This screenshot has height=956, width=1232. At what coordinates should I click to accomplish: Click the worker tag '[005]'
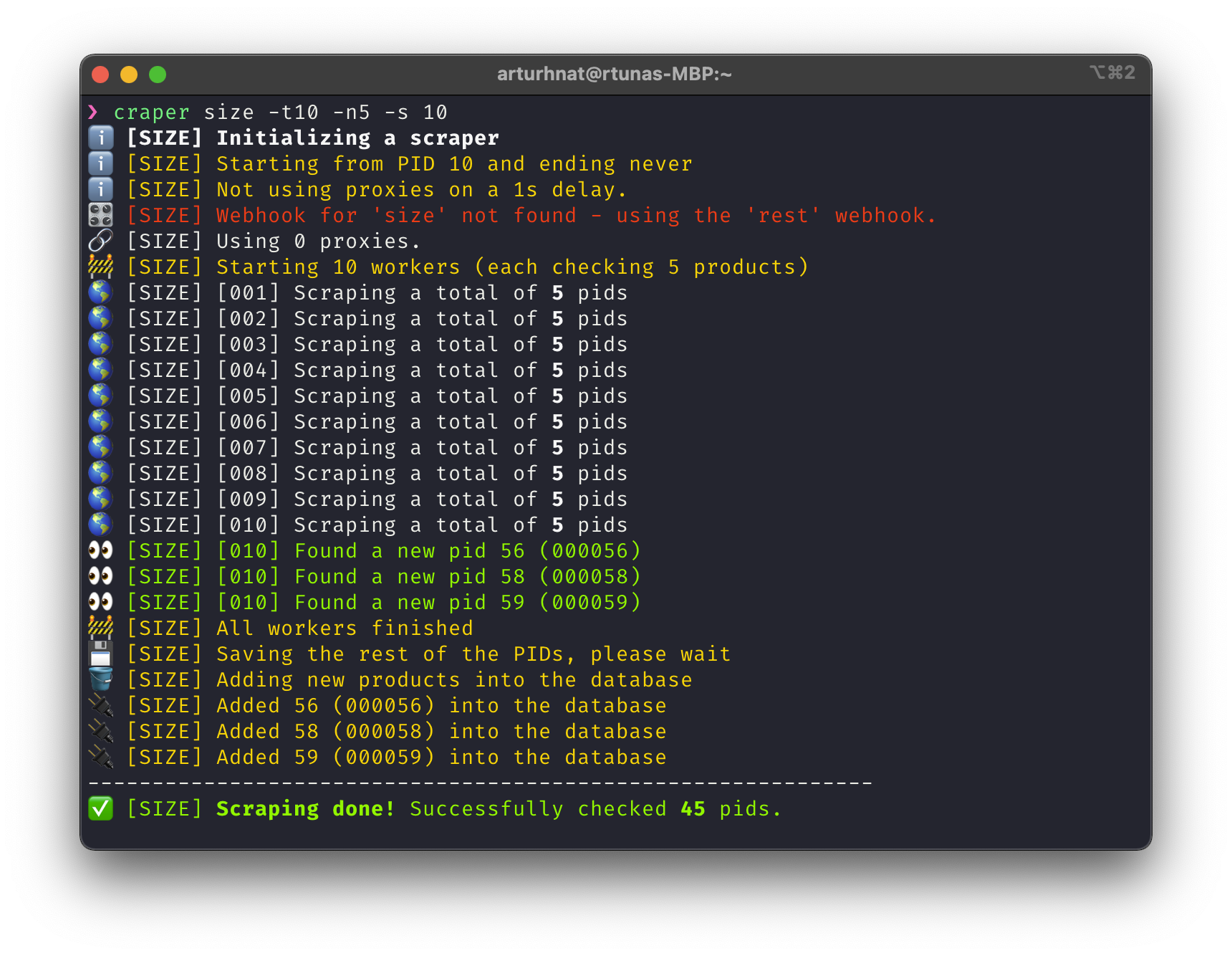(x=248, y=396)
